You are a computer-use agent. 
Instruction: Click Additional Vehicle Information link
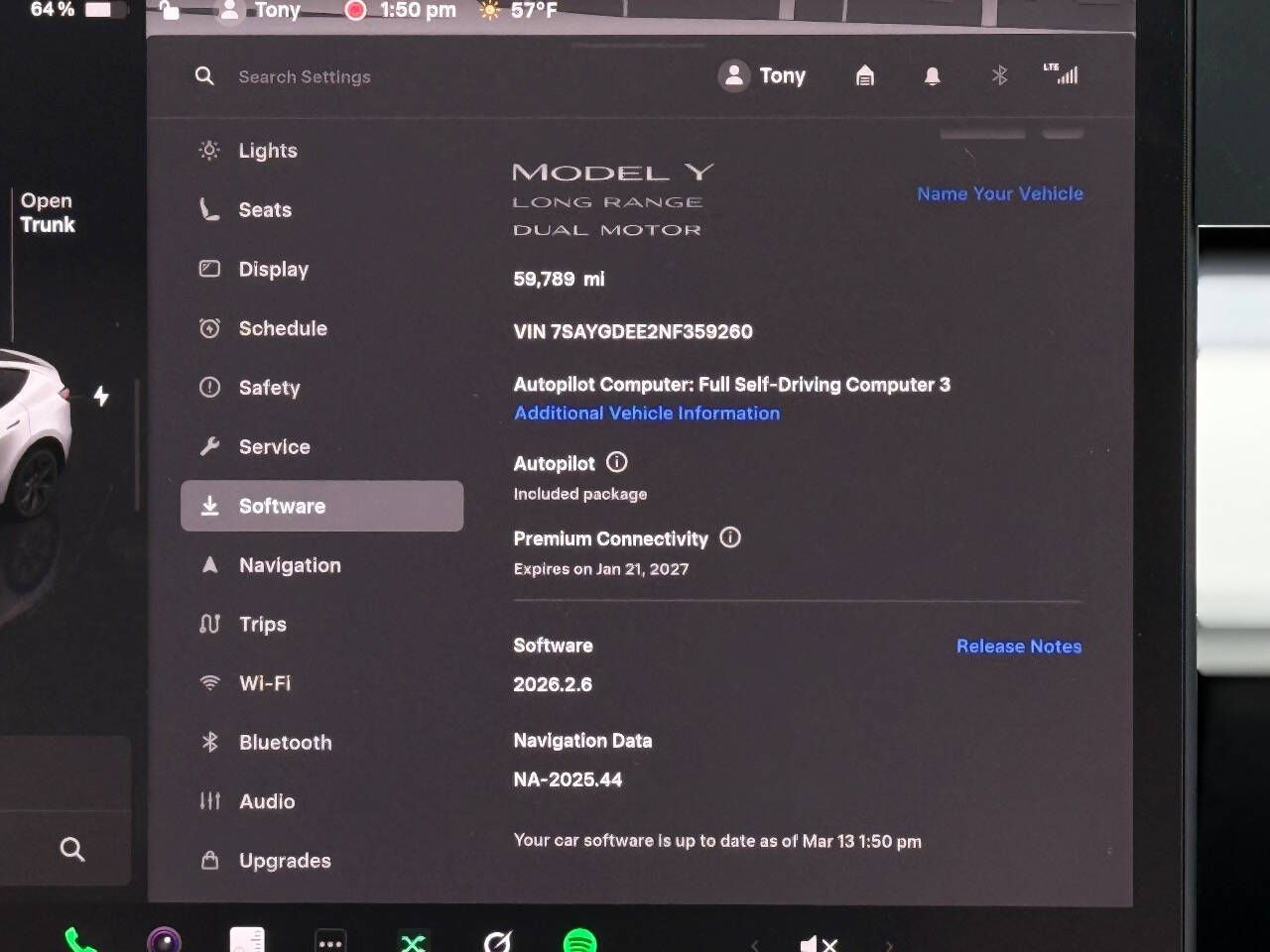[647, 414]
